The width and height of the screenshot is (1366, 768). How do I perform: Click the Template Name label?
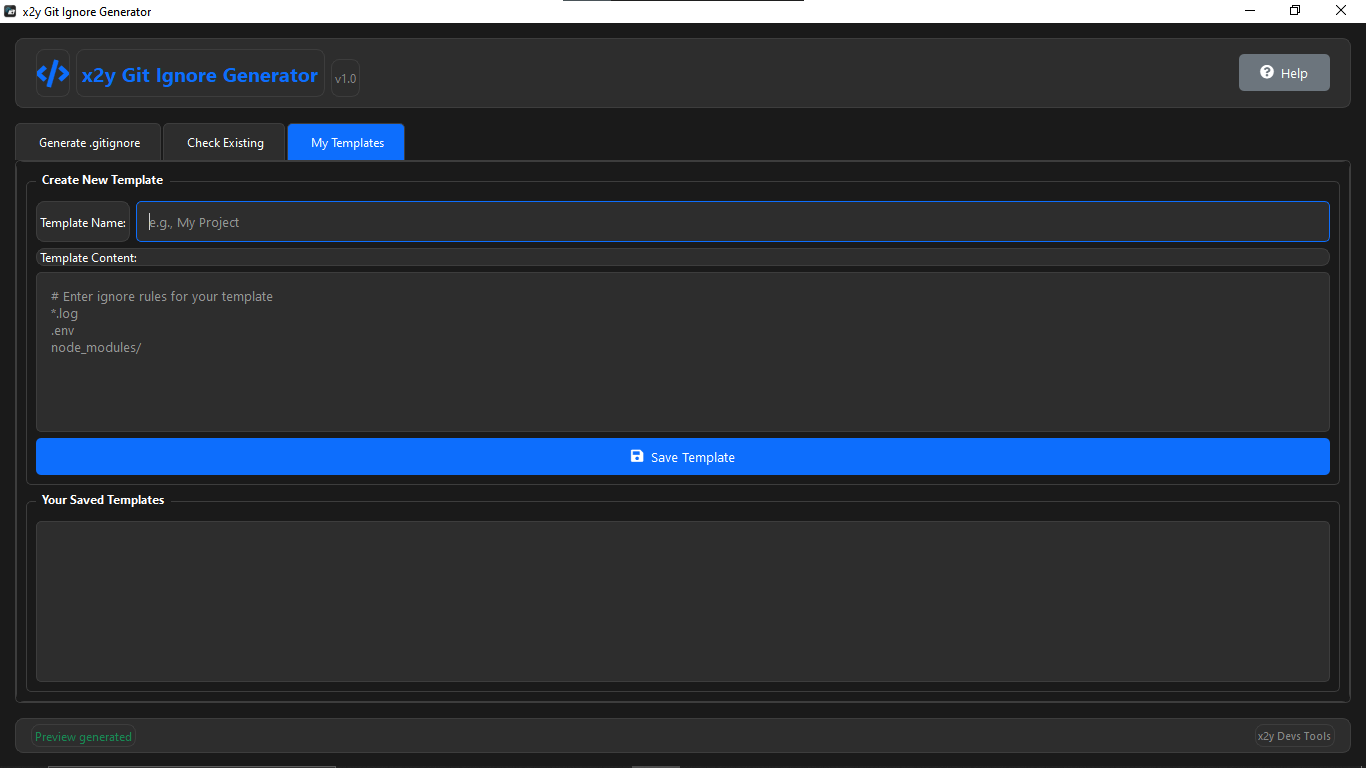point(83,221)
